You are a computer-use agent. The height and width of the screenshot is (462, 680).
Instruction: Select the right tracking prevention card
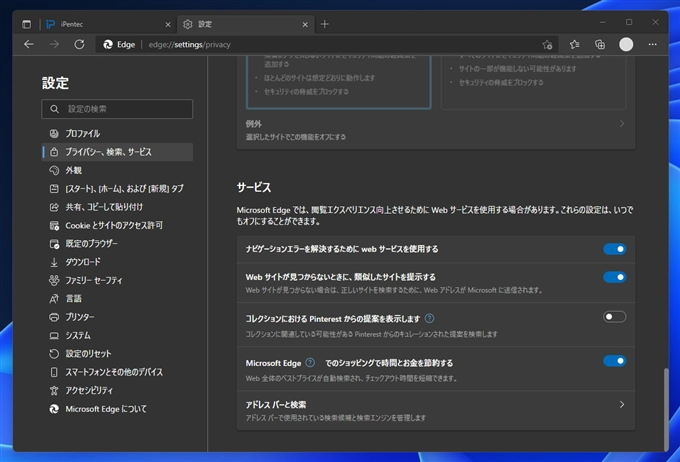click(x=533, y=82)
